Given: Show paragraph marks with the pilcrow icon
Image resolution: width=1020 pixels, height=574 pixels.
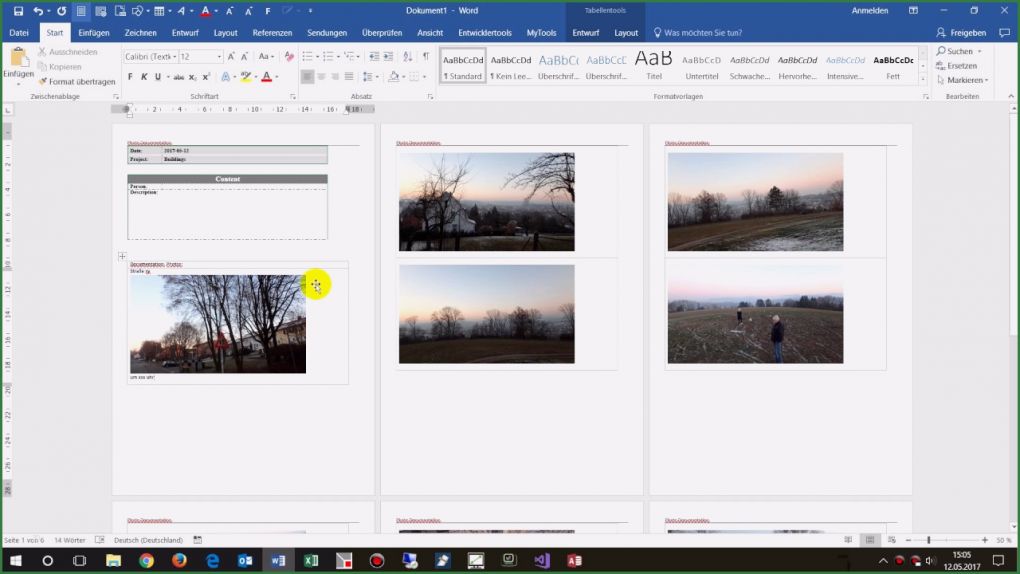Looking at the screenshot, I should (425, 57).
